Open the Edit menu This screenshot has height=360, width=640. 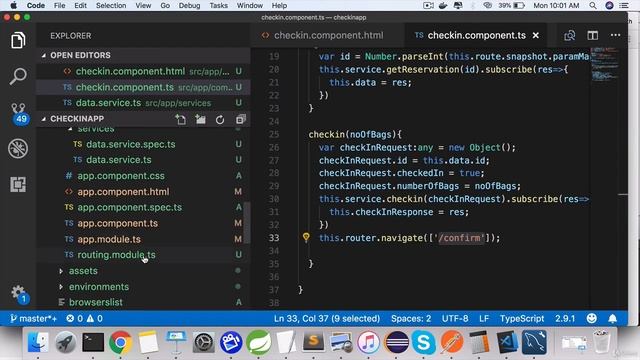point(80,5)
